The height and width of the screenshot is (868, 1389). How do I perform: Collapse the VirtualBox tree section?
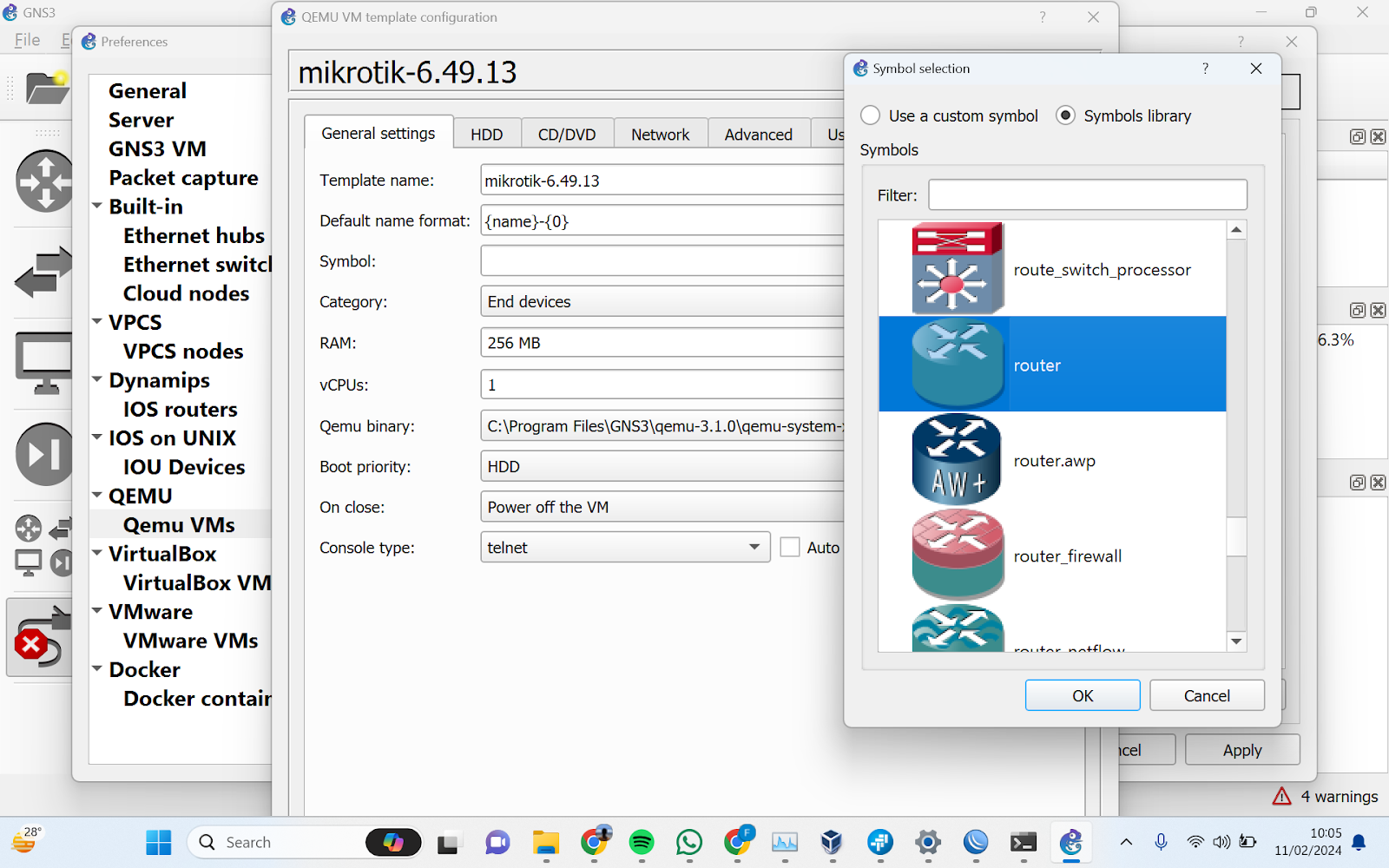pos(97,553)
